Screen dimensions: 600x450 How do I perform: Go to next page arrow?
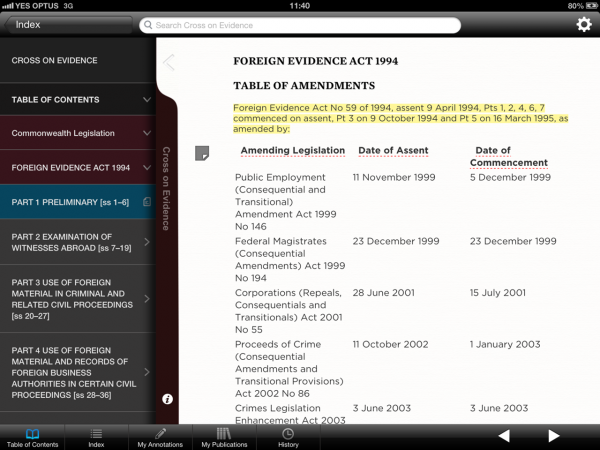554,435
